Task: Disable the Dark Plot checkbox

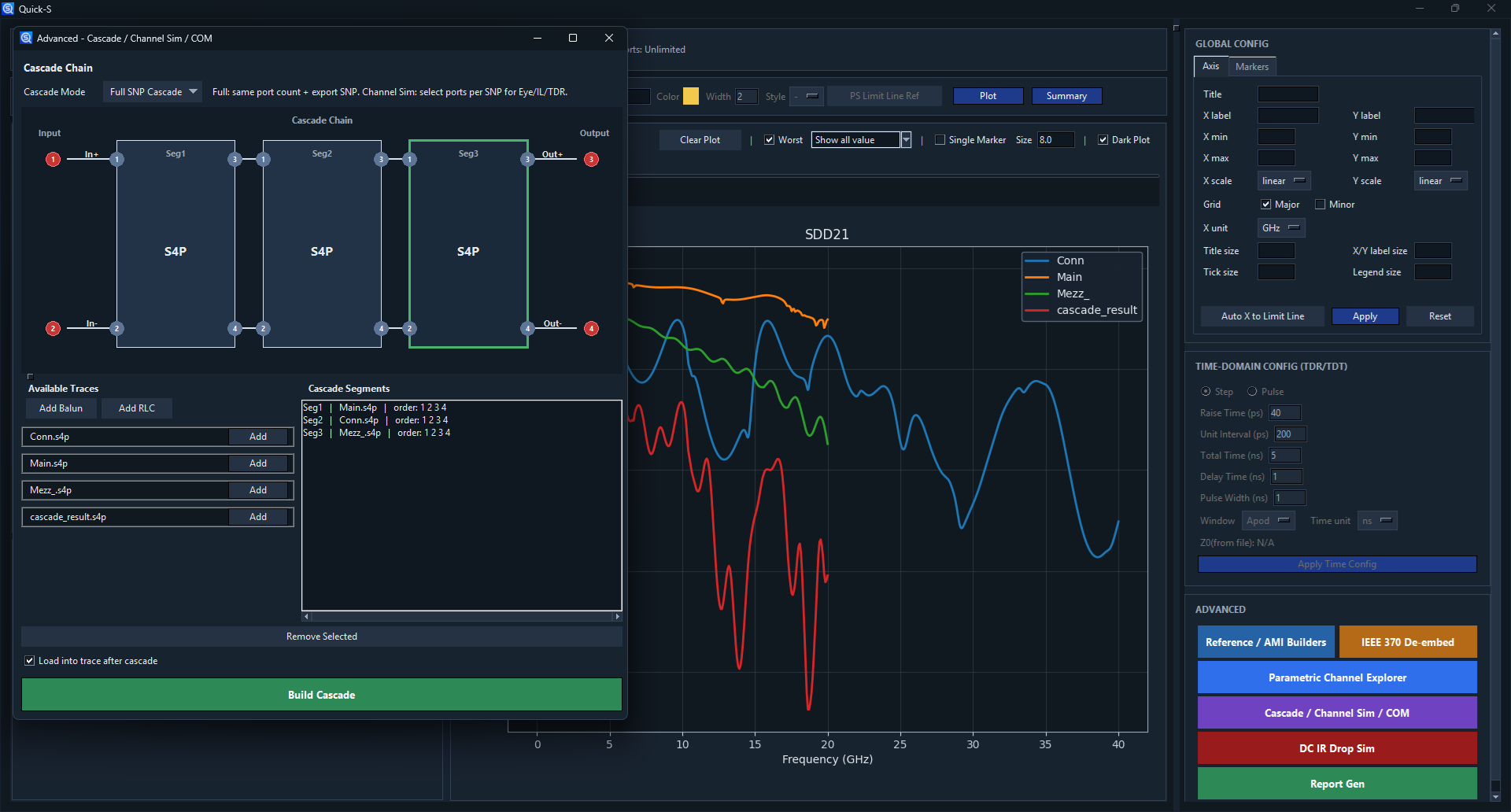Action: 1103,140
